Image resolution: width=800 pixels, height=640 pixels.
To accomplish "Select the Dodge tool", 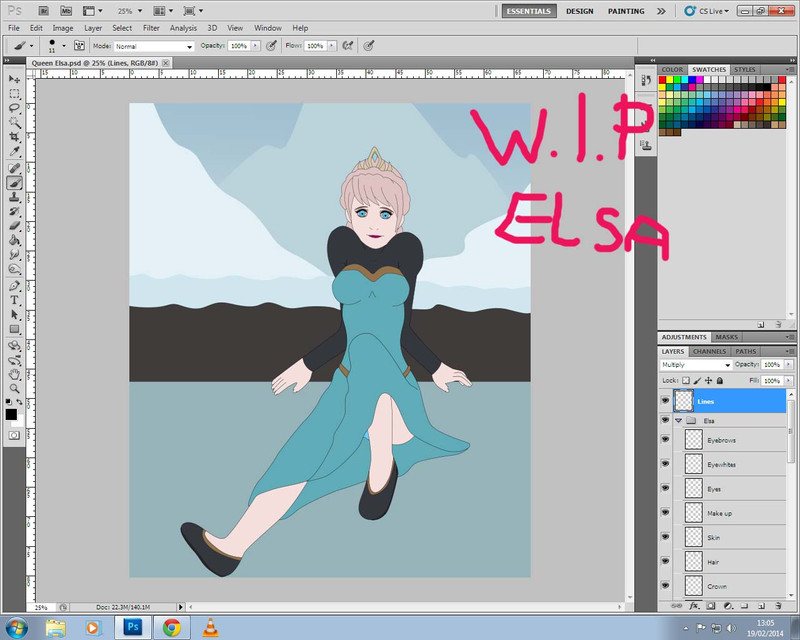I will click(14, 268).
